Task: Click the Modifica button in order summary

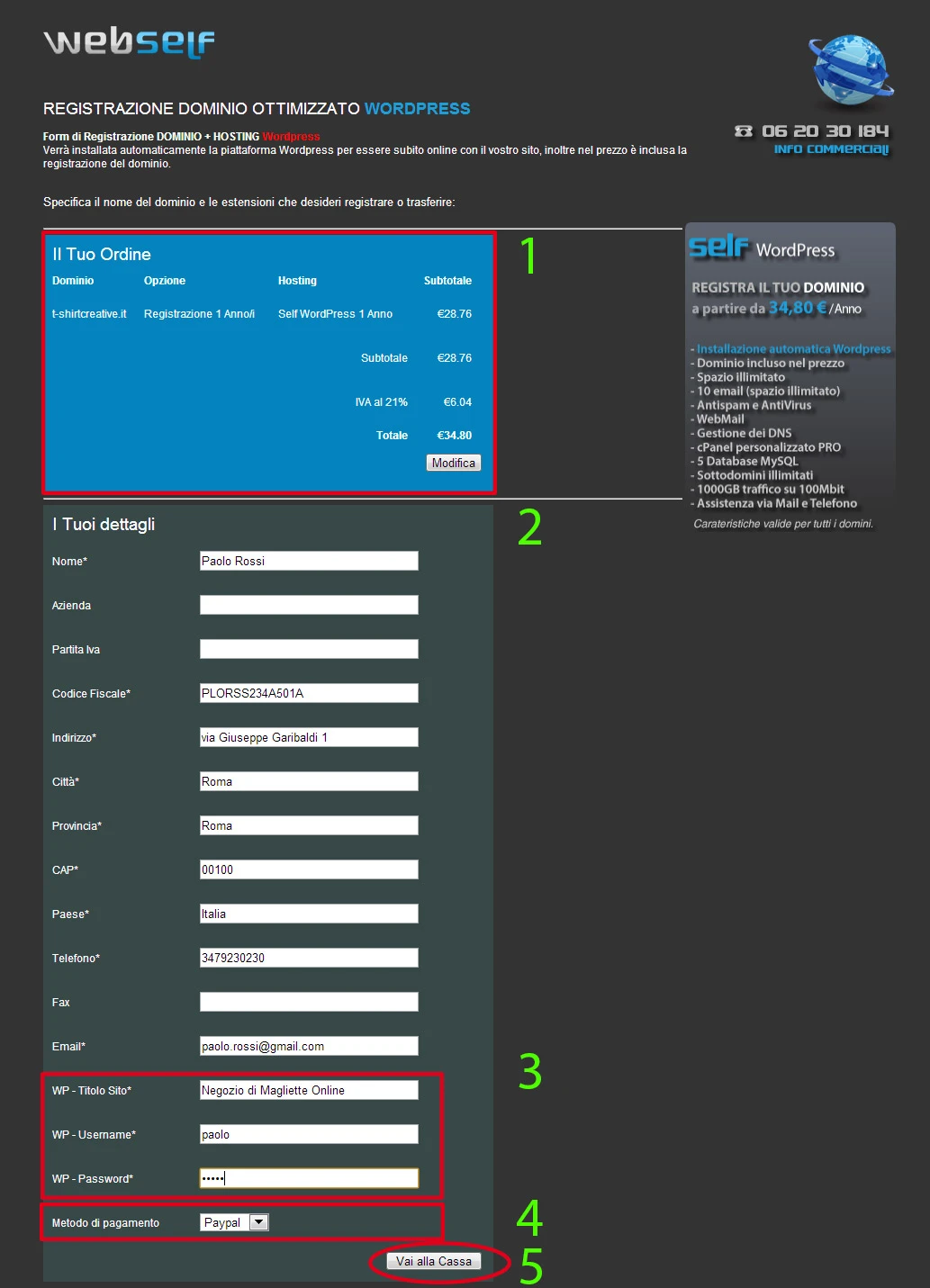Action: [454, 463]
